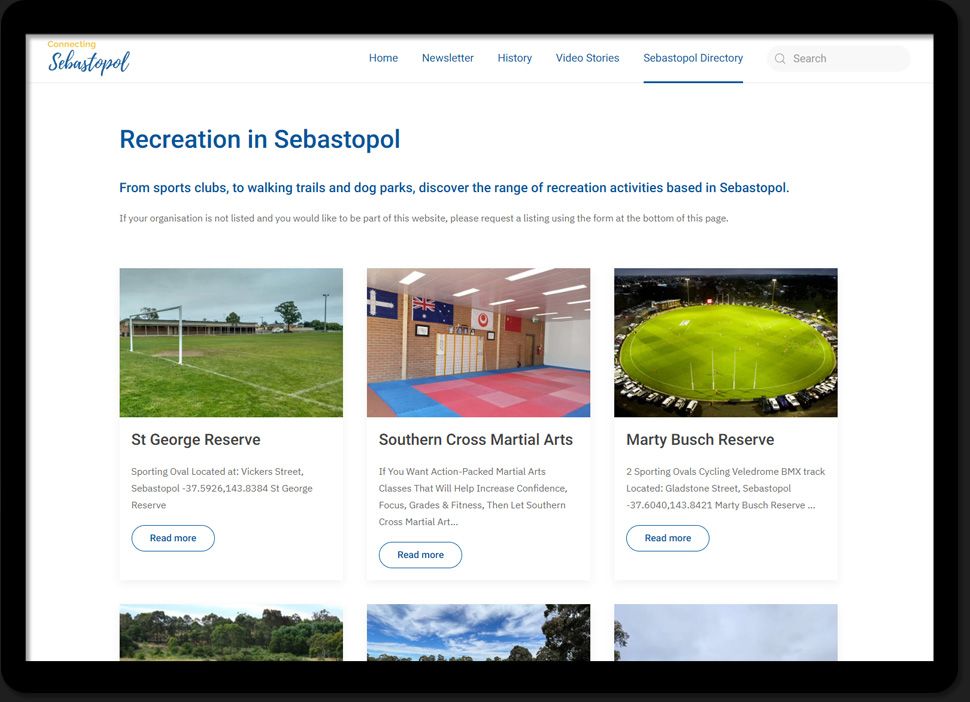The image size is (970, 702).
Task: Read more about Marty Busch Reserve
Action: click(x=668, y=538)
